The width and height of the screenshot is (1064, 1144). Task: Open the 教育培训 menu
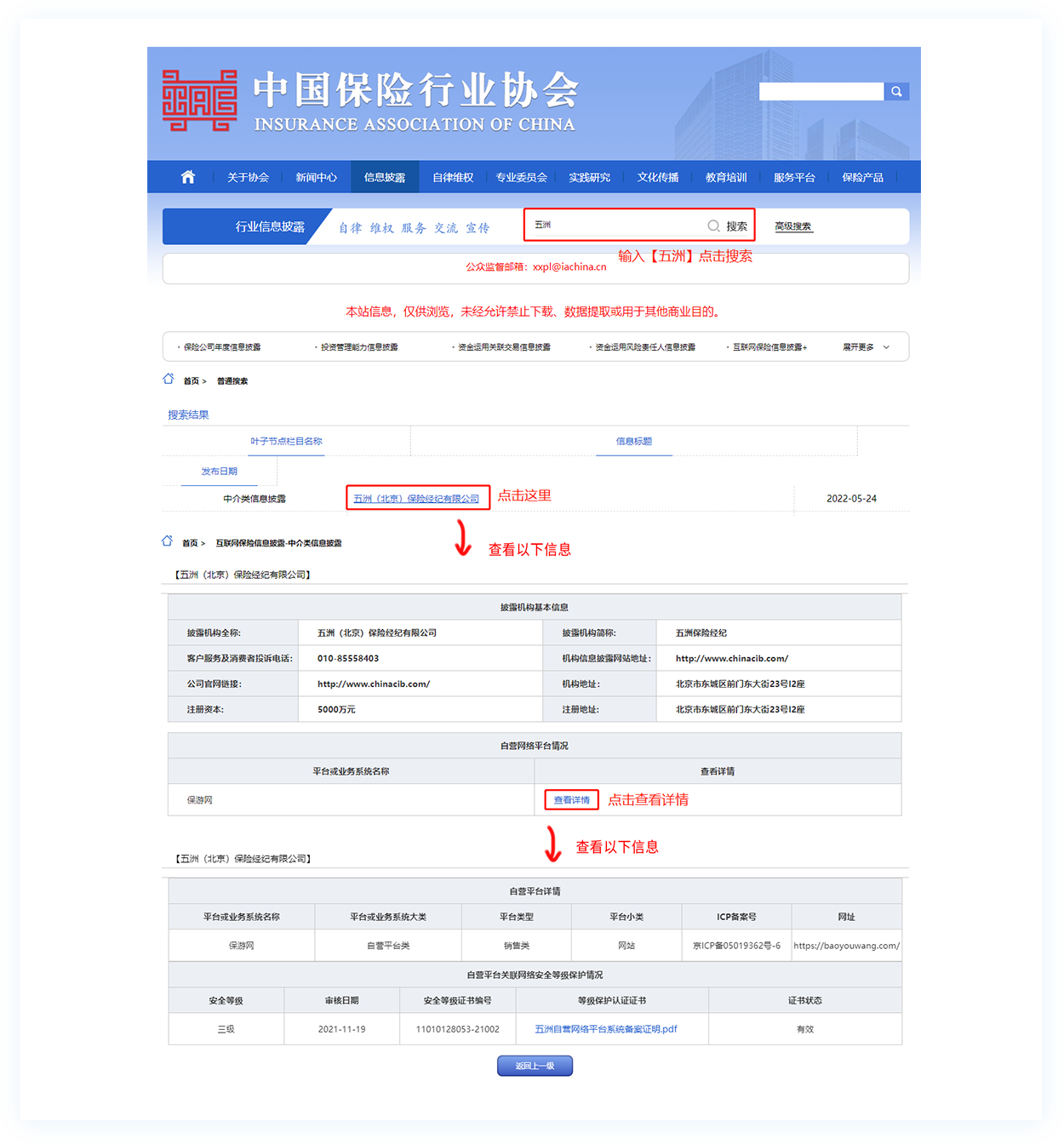(726, 177)
